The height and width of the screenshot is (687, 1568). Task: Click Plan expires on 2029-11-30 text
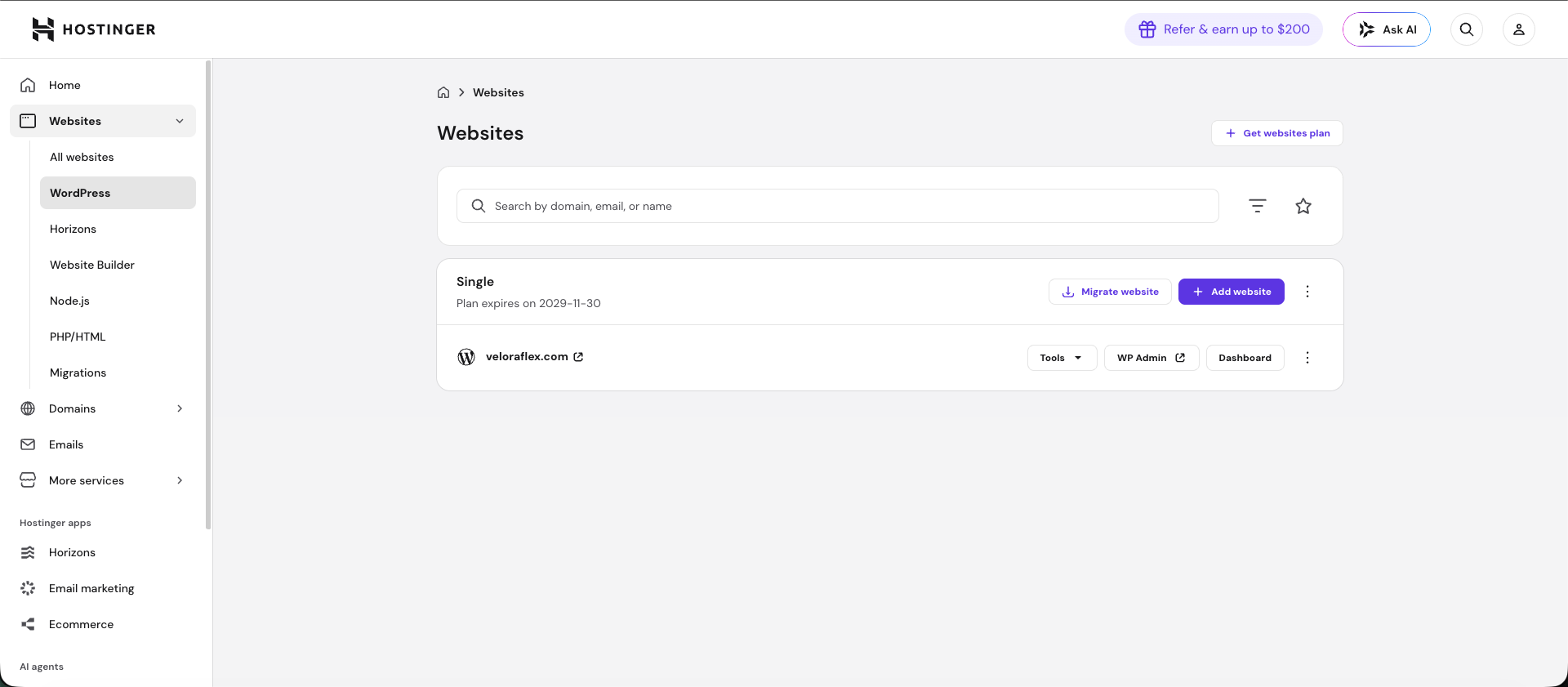(x=528, y=303)
